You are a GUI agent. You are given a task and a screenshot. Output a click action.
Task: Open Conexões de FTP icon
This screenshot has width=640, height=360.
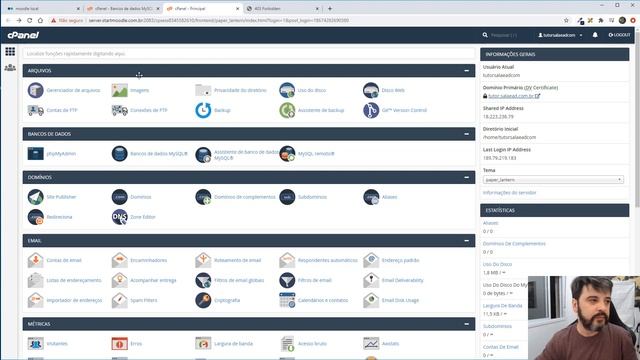(120, 110)
